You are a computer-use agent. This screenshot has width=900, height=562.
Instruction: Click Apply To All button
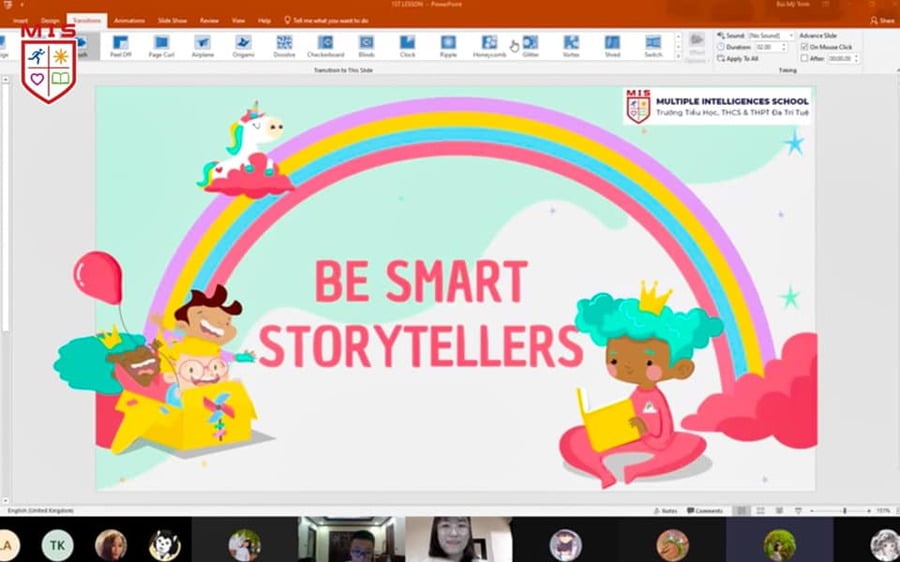(741, 59)
